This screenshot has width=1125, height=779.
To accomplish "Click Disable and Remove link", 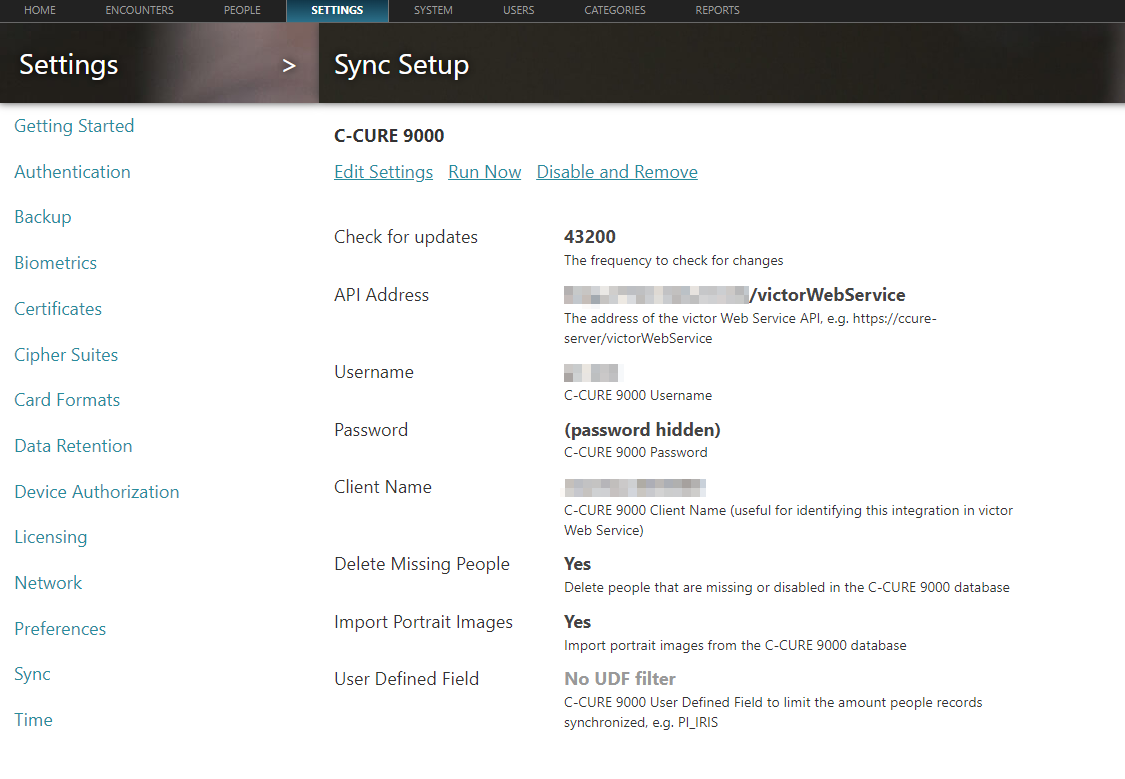I will pos(617,172).
